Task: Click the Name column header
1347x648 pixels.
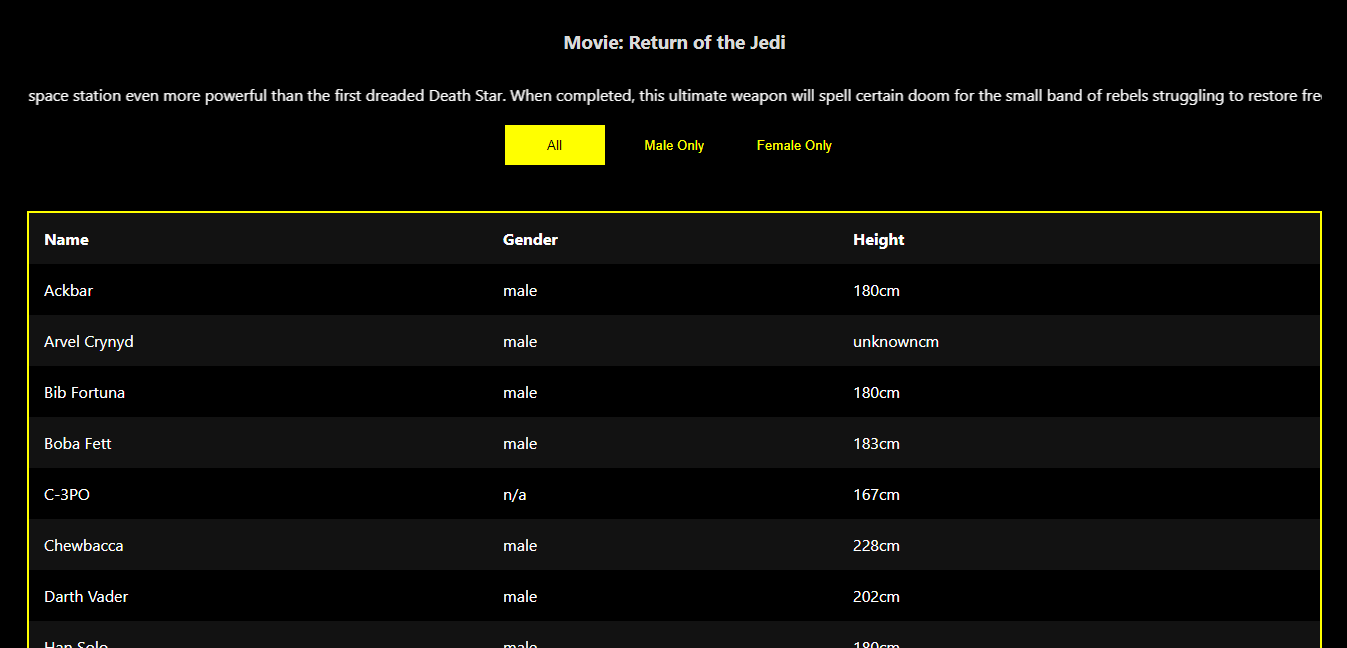Action: (x=66, y=239)
